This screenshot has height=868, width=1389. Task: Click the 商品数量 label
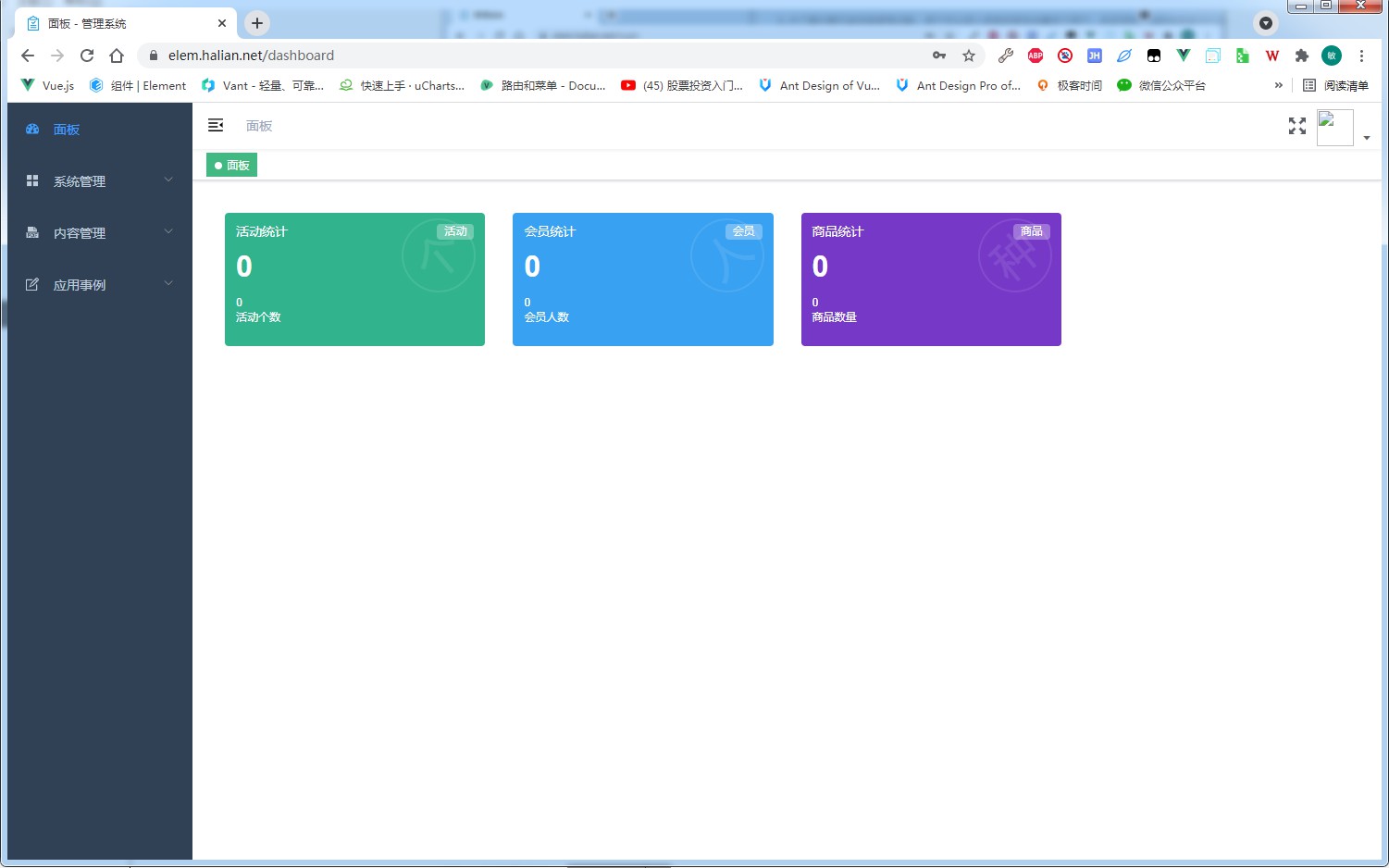[835, 316]
